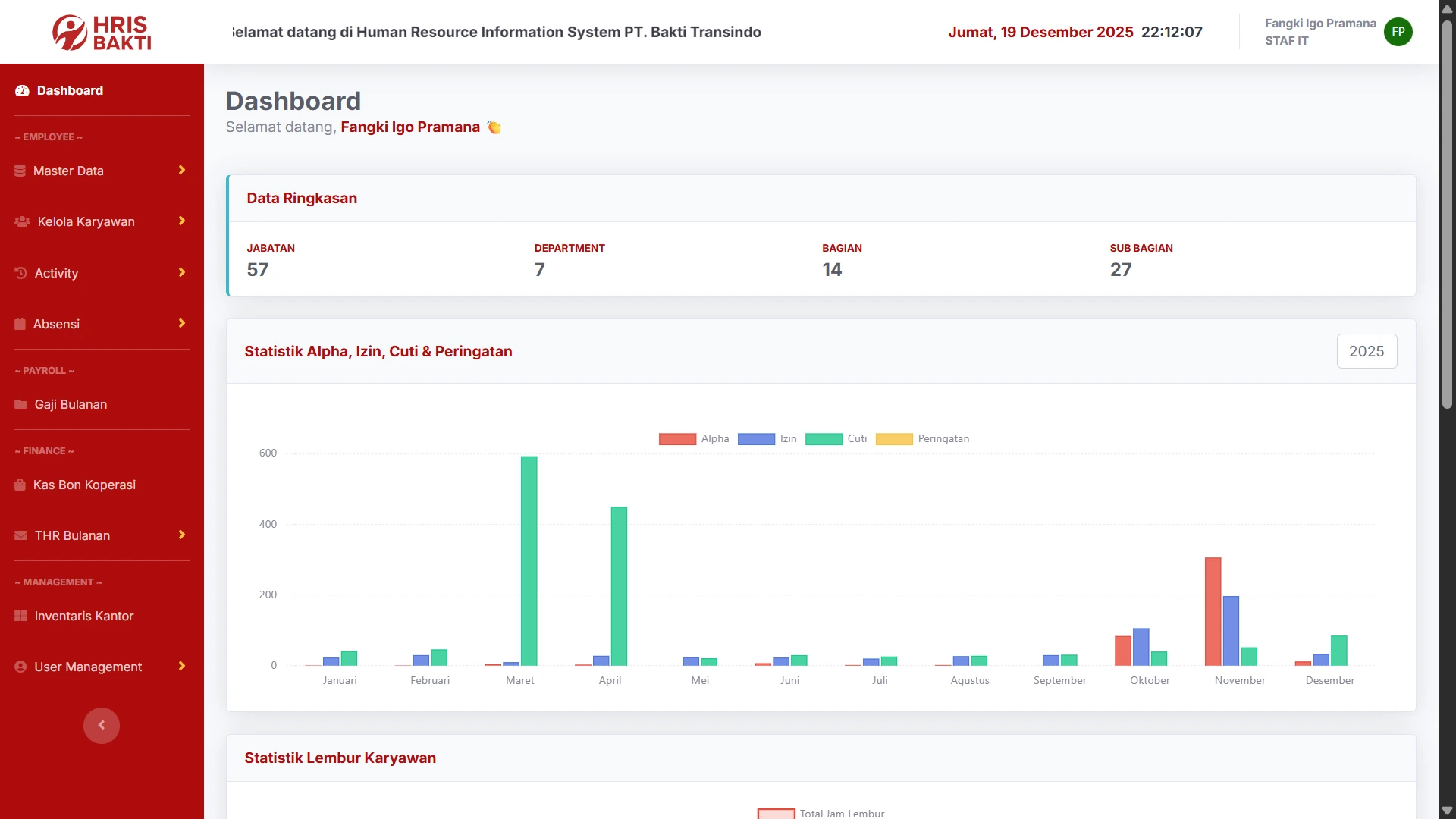Click the Kelola Karyawan icon
The width and height of the screenshot is (1456, 819).
point(21,221)
